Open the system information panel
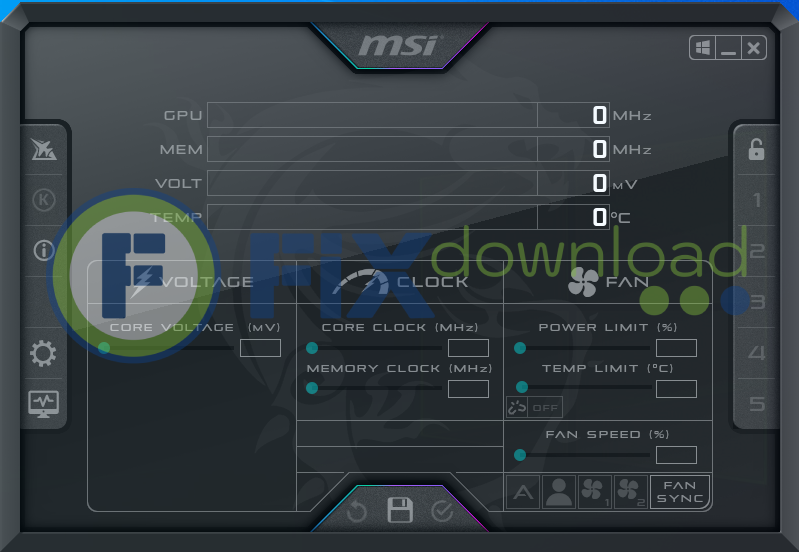Screen dimensions: 799x552 click(44, 250)
